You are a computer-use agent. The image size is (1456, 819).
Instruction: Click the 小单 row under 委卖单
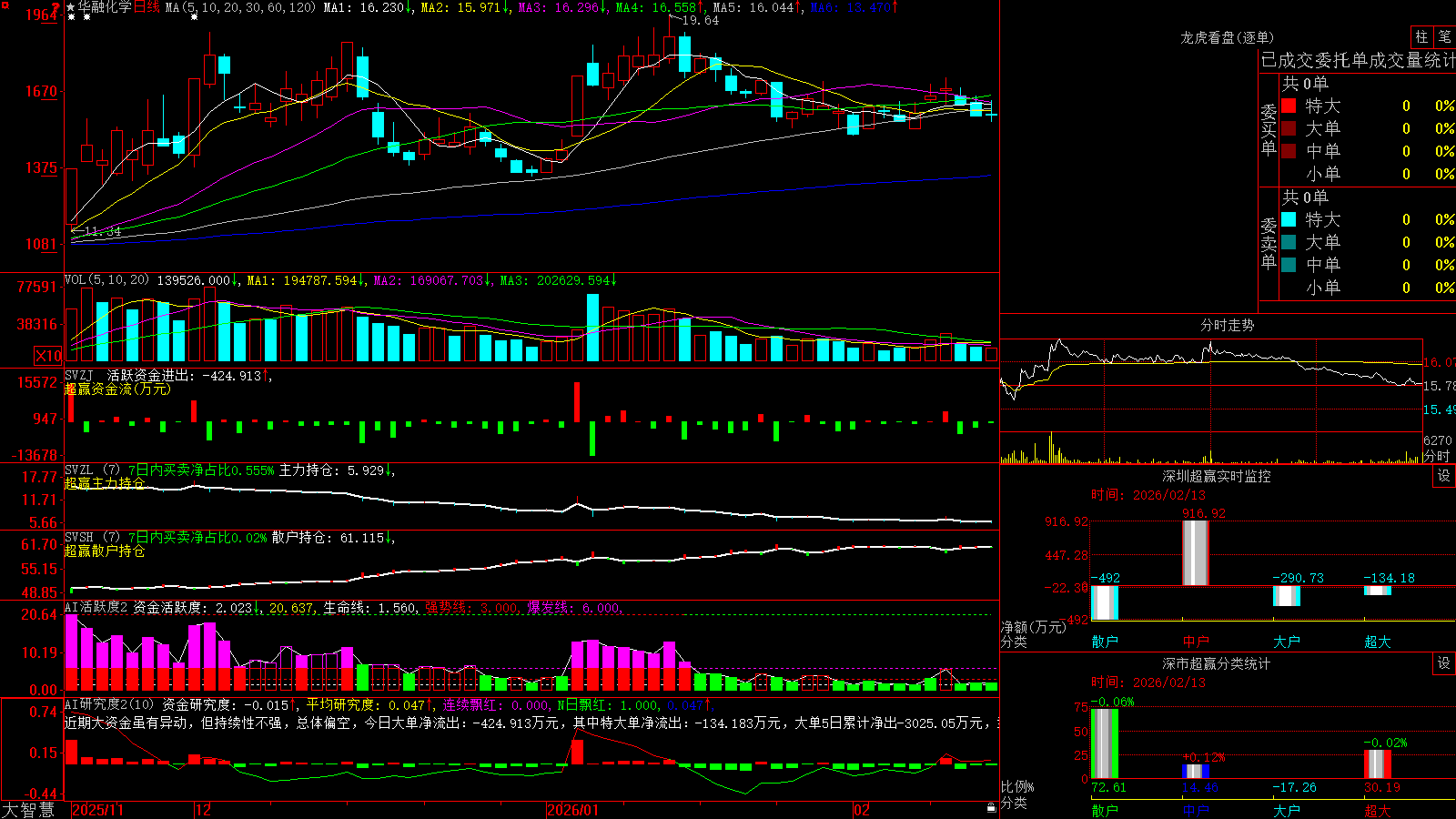(1368, 288)
